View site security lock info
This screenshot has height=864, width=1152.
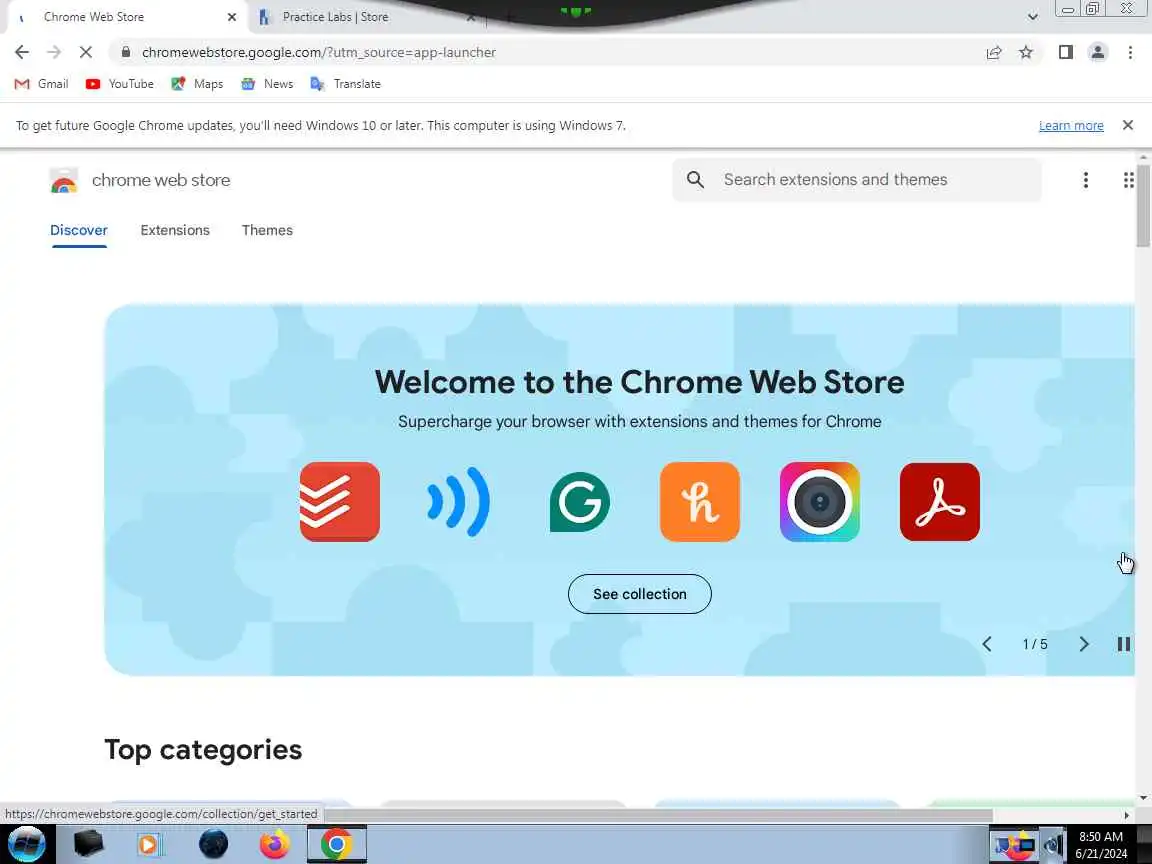(126, 52)
